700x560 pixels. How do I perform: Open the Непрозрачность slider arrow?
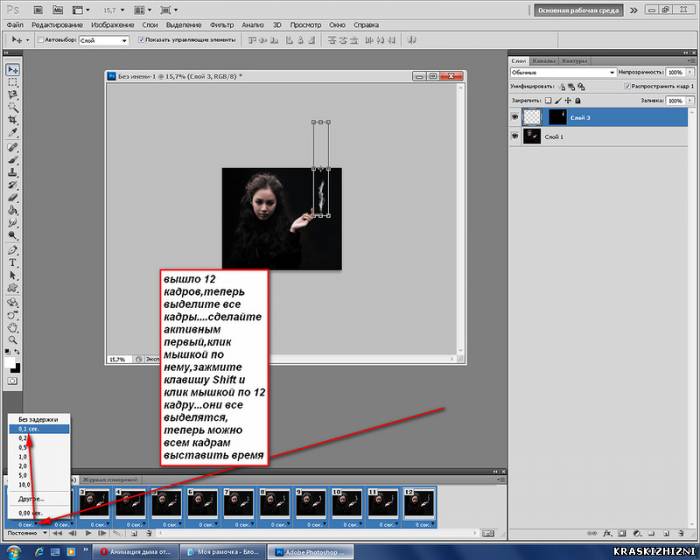tap(690, 72)
